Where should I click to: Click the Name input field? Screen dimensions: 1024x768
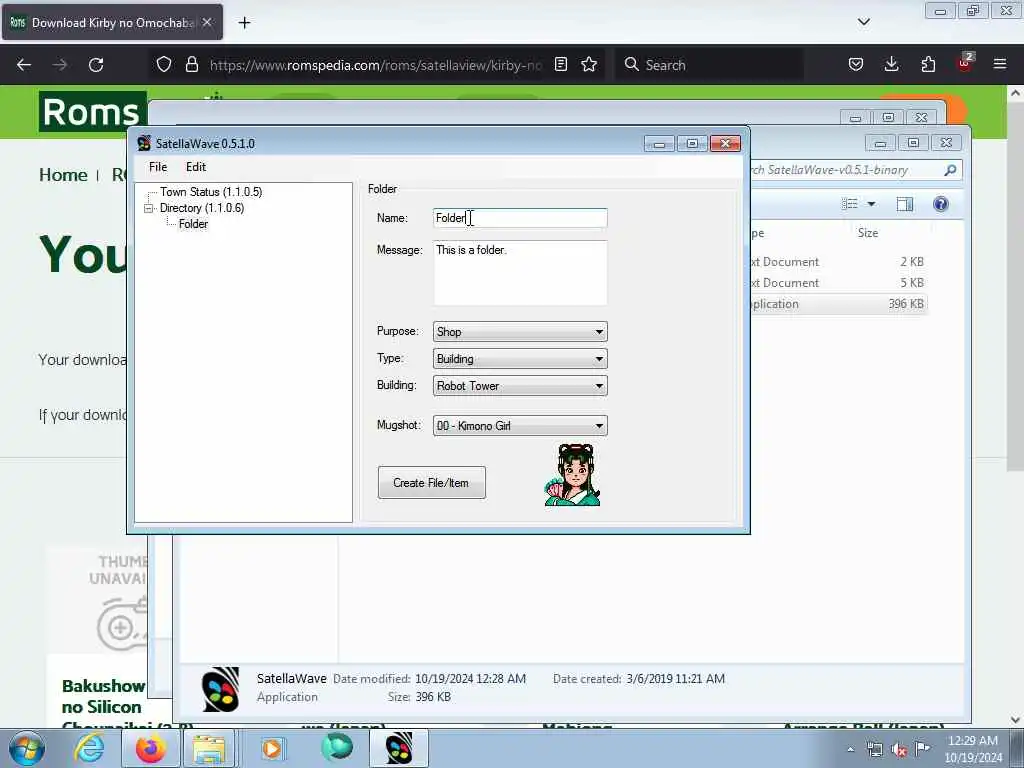(520, 218)
